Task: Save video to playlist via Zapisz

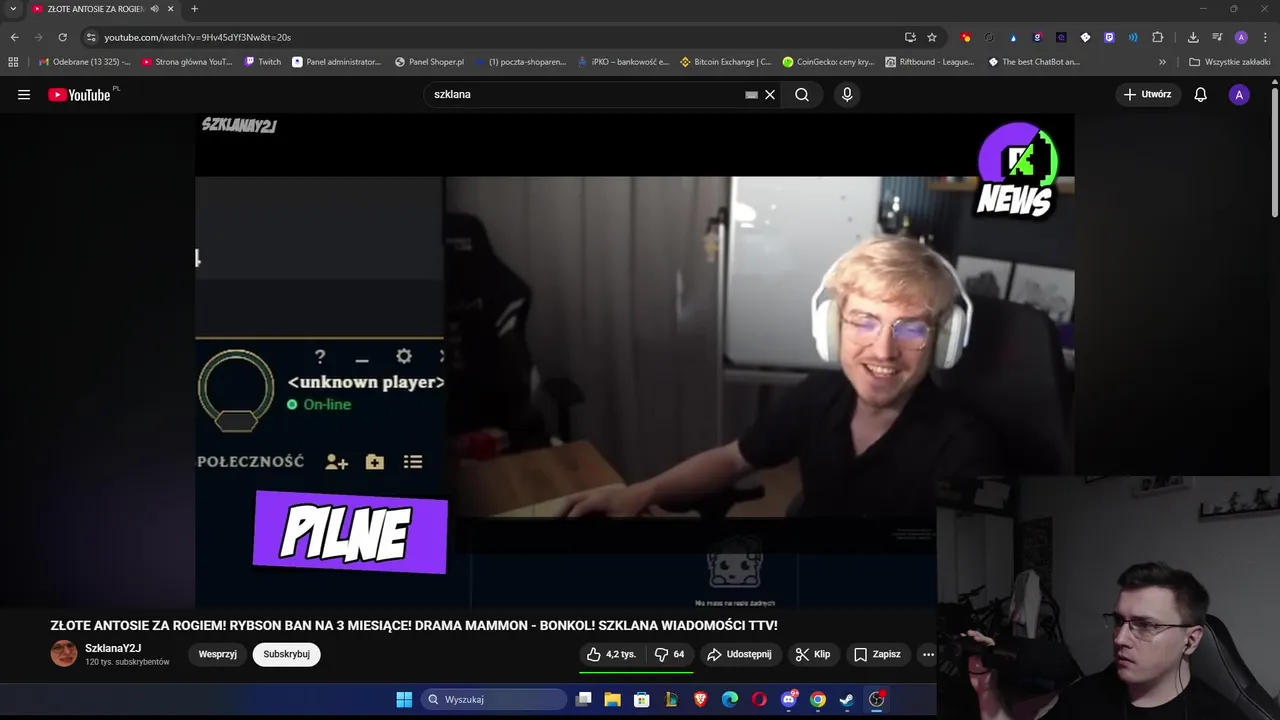Action: [x=877, y=654]
